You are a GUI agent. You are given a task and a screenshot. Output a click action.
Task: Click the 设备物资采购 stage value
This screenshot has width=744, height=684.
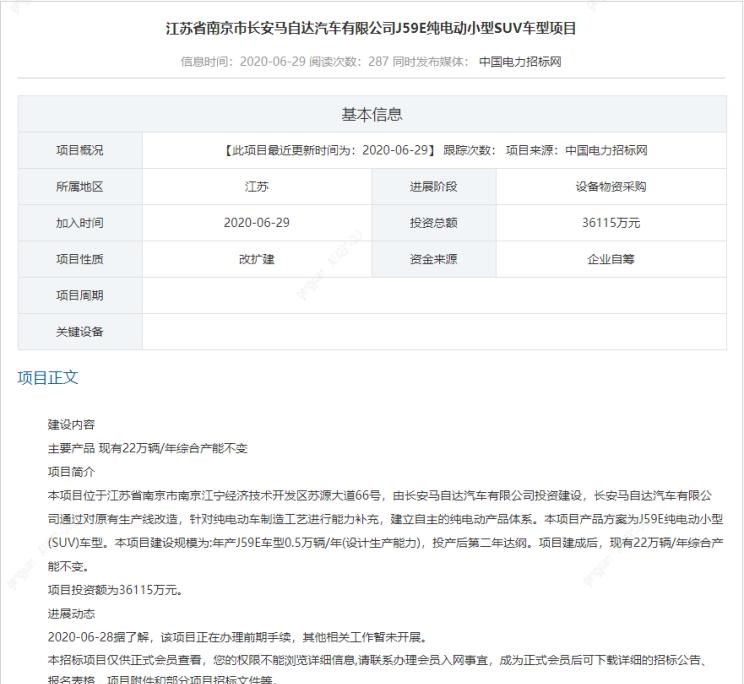[611, 186]
